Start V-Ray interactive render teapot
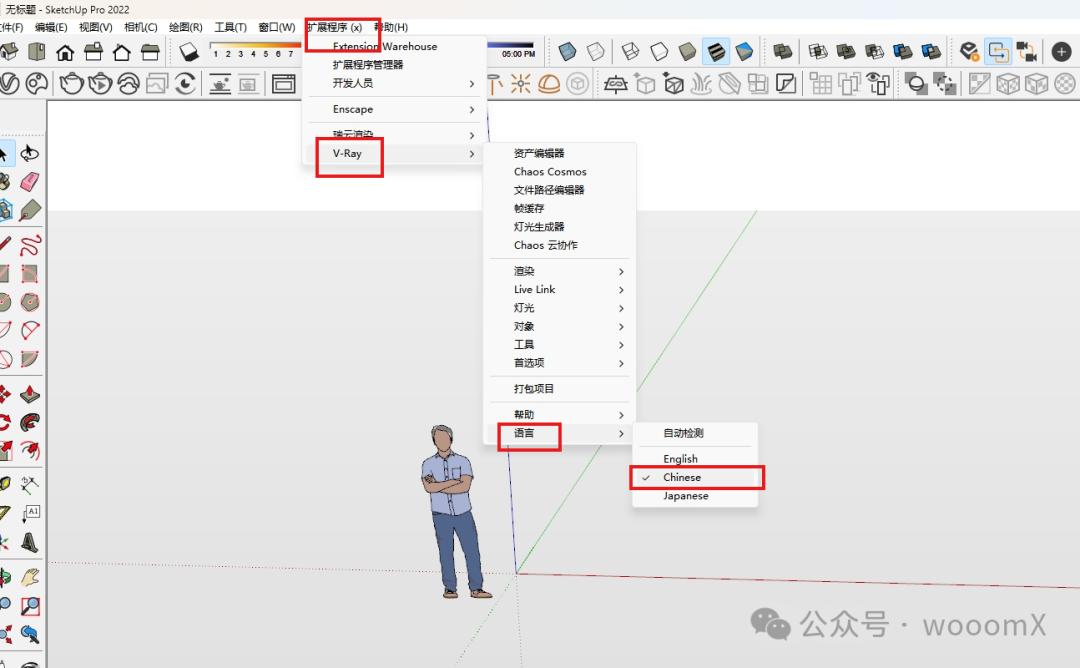The image size is (1080, 668). click(x=101, y=84)
